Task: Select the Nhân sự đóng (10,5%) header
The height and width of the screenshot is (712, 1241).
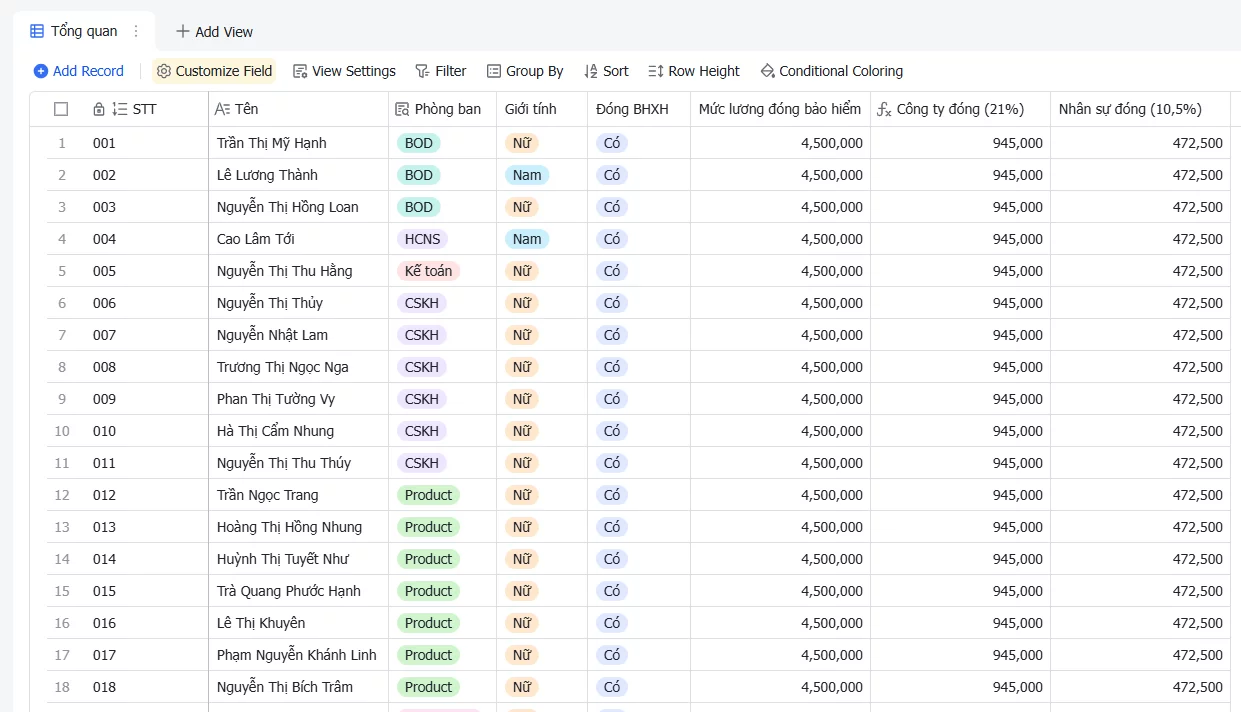Action: [1140, 109]
